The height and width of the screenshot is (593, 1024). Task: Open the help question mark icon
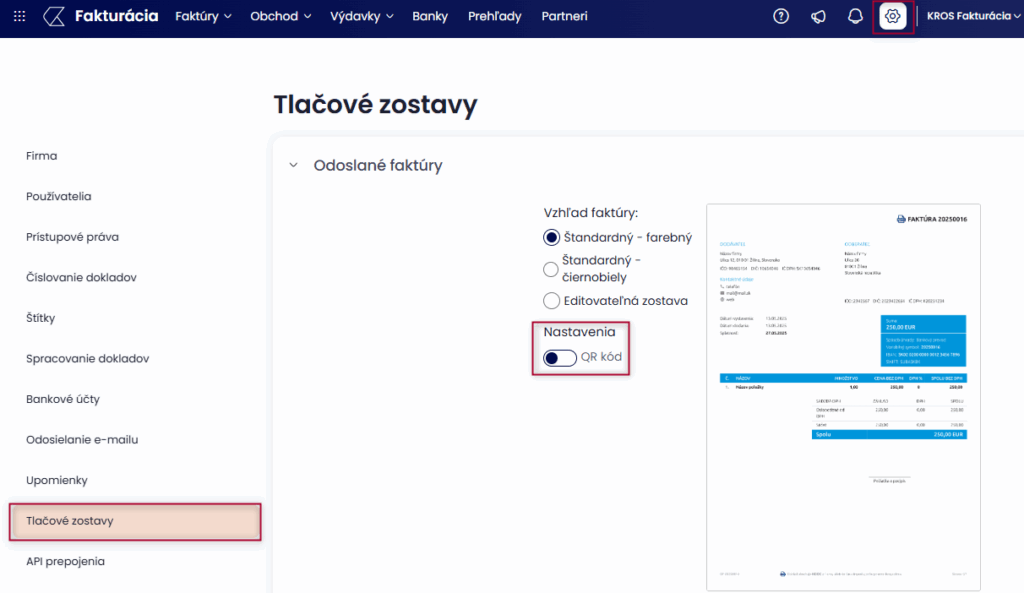pos(781,16)
